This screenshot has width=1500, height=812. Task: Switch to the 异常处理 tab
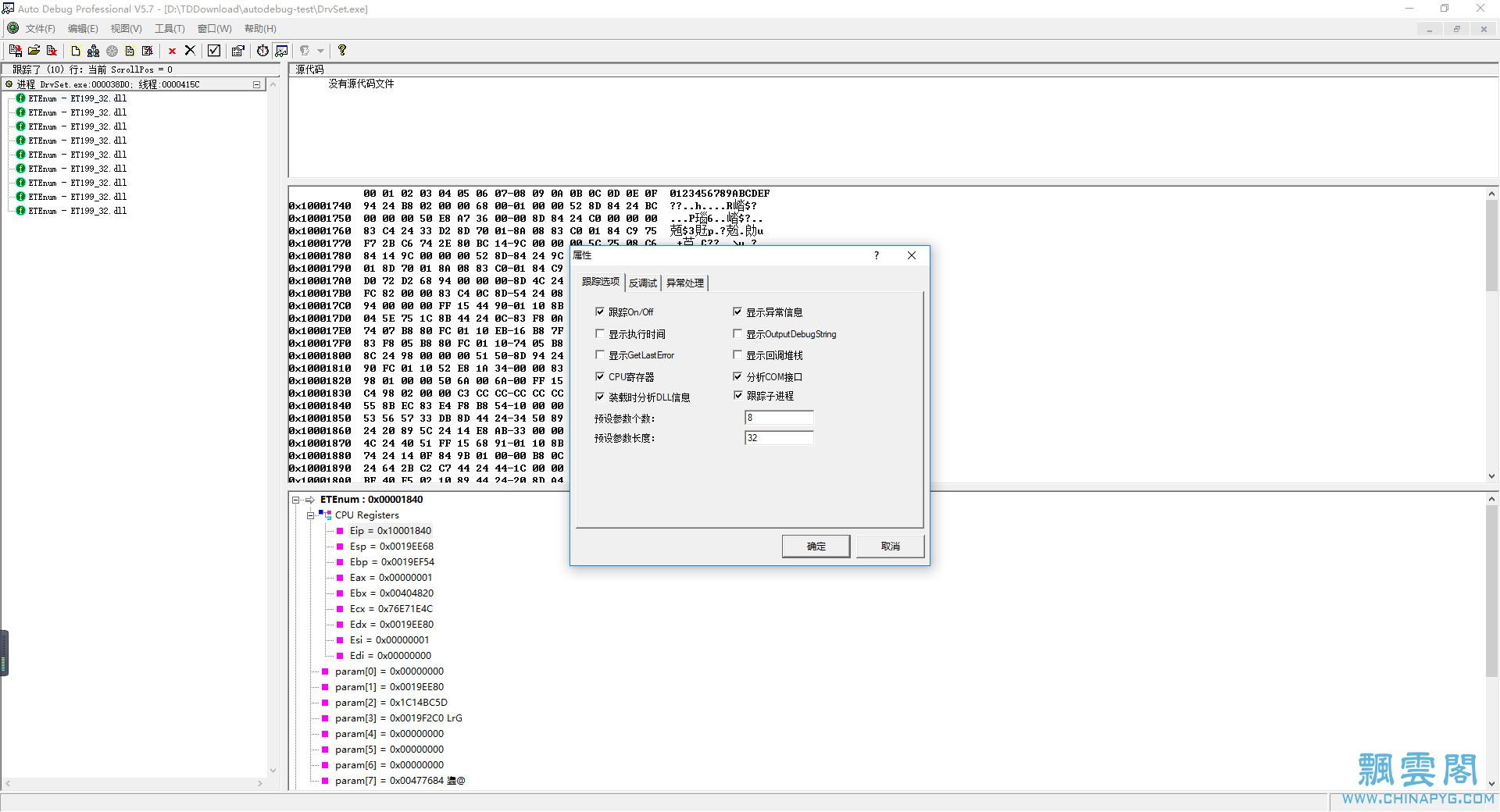[685, 283]
